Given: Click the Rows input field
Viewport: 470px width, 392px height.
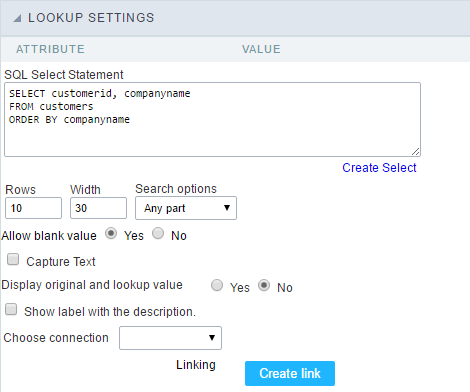Looking at the screenshot, I should coord(33,208).
